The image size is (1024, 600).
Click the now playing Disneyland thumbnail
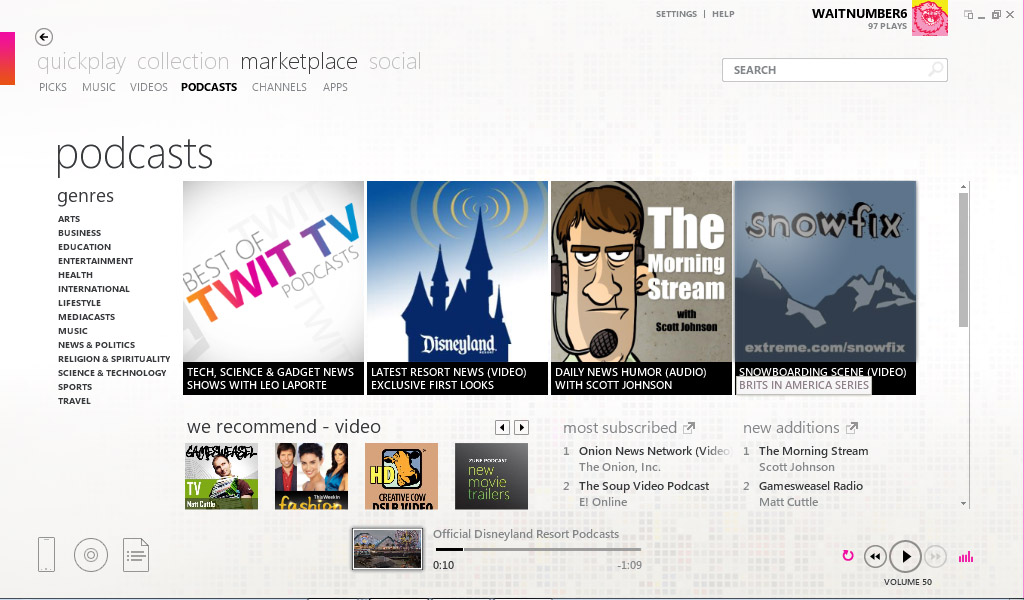pos(387,549)
